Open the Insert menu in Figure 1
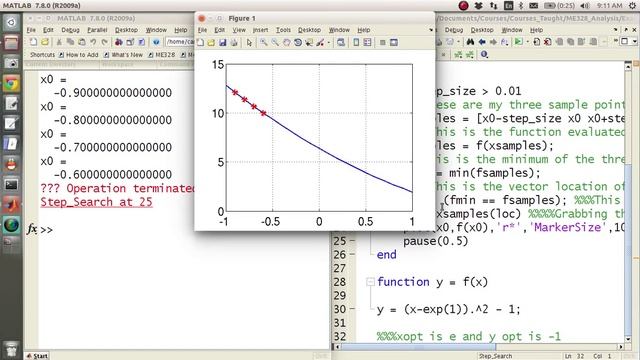This screenshot has height=360, width=640. 260,30
